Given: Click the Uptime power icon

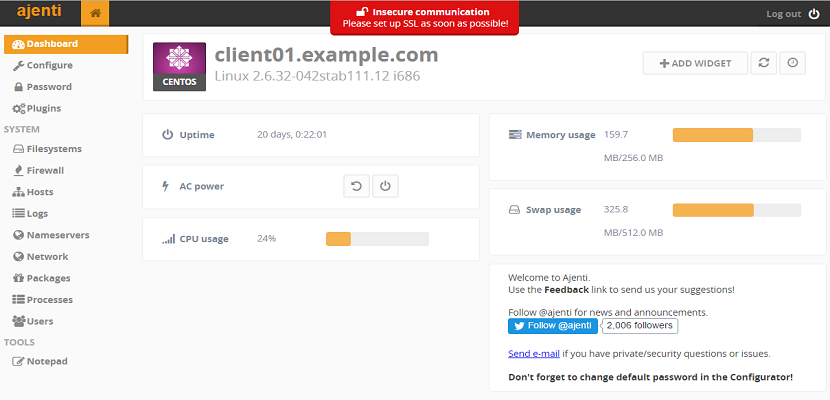Looking at the screenshot, I should click(x=167, y=135).
